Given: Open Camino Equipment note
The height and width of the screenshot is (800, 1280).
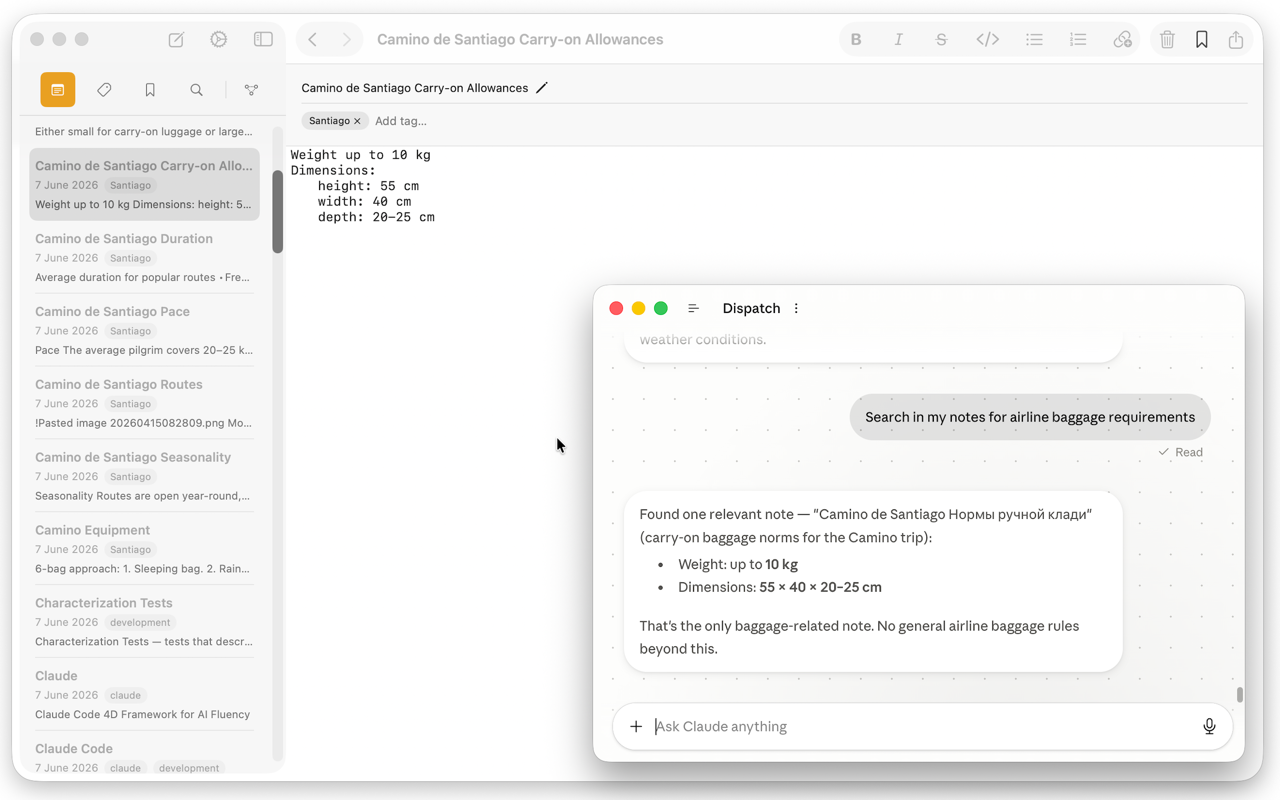Looking at the screenshot, I should (x=144, y=550).
